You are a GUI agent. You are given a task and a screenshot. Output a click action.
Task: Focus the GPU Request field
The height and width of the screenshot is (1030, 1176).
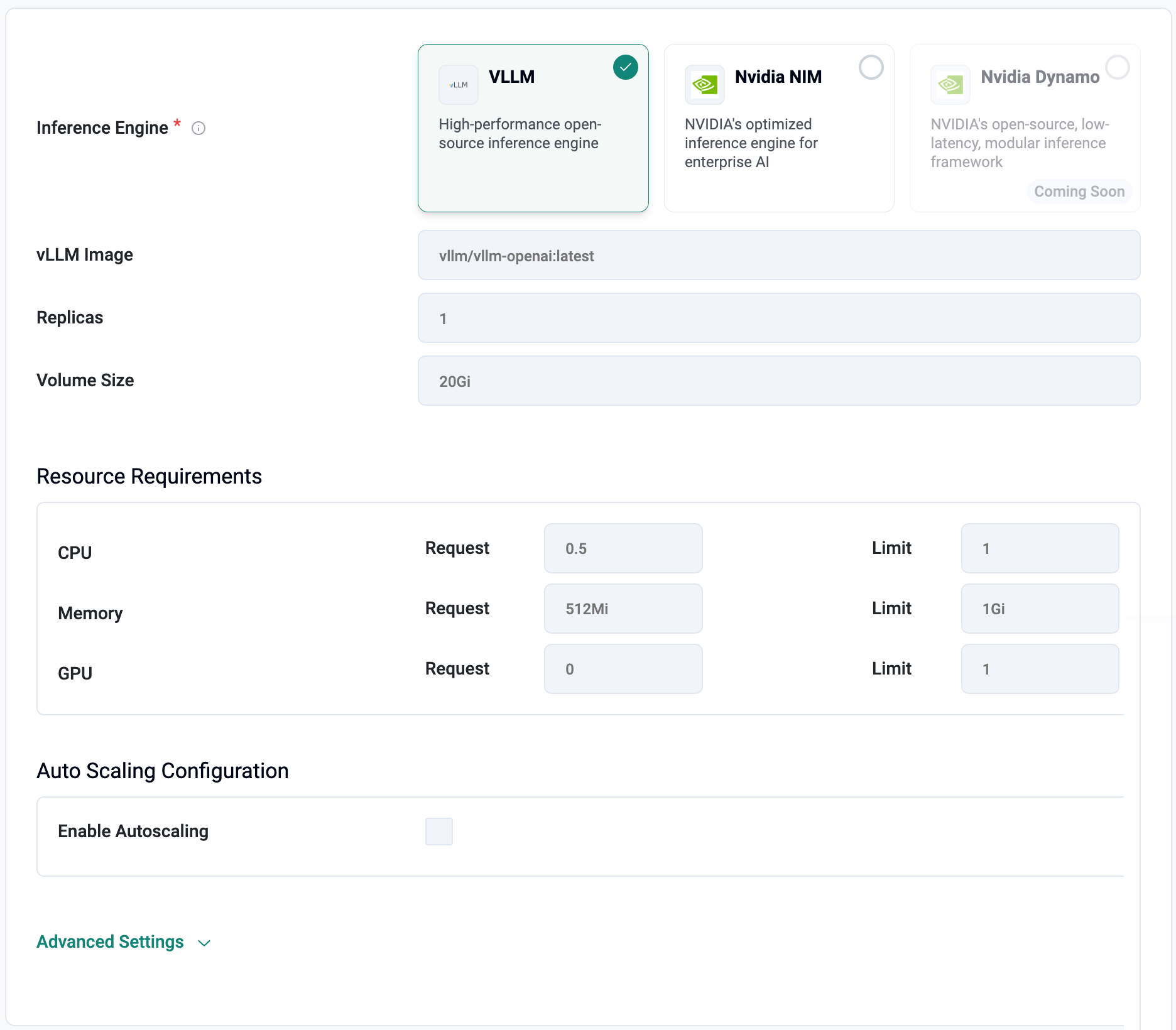pos(623,669)
